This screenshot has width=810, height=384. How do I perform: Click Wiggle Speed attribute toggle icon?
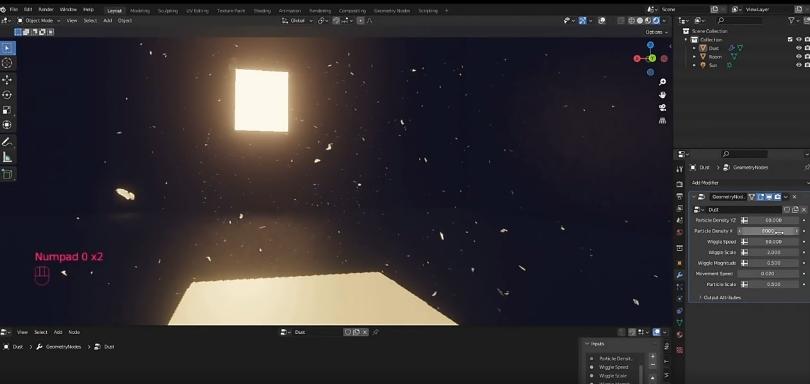click(744, 242)
